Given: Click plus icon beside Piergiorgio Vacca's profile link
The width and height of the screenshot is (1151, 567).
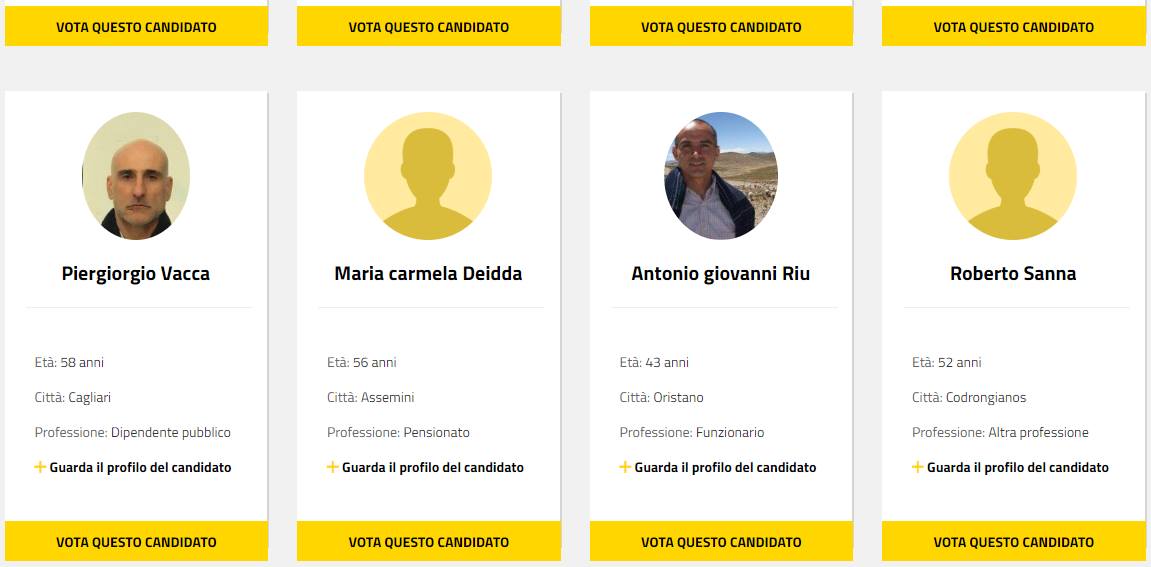Looking at the screenshot, I should (40, 467).
